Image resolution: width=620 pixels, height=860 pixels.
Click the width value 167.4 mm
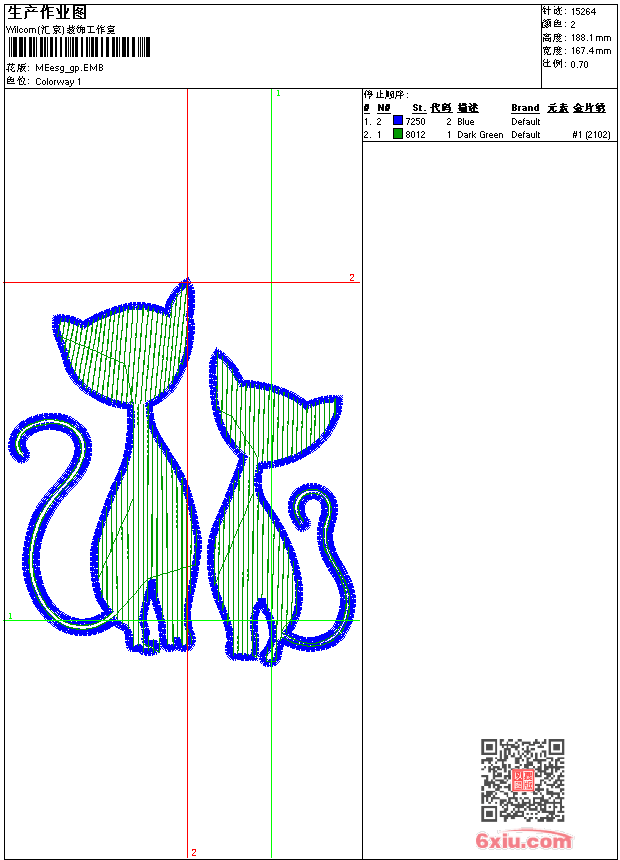591,51
